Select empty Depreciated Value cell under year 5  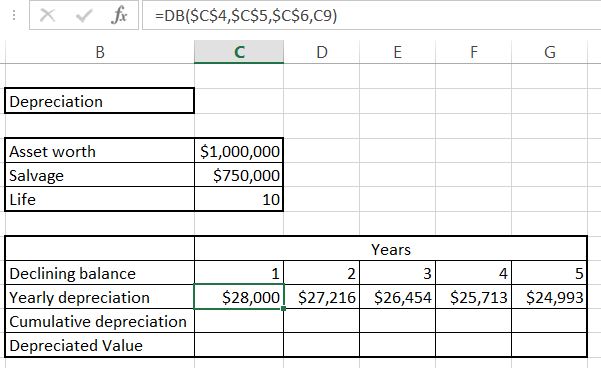pyautogui.click(x=549, y=345)
